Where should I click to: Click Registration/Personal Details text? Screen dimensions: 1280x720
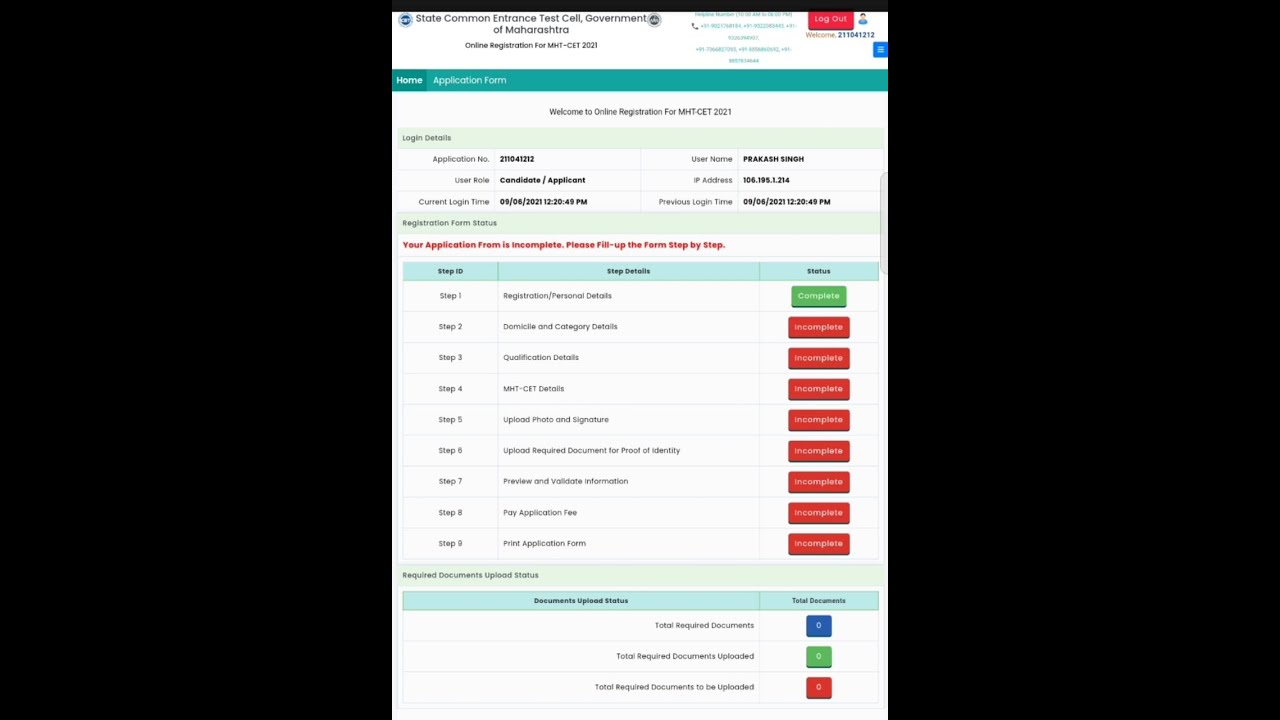pos(557,296)
